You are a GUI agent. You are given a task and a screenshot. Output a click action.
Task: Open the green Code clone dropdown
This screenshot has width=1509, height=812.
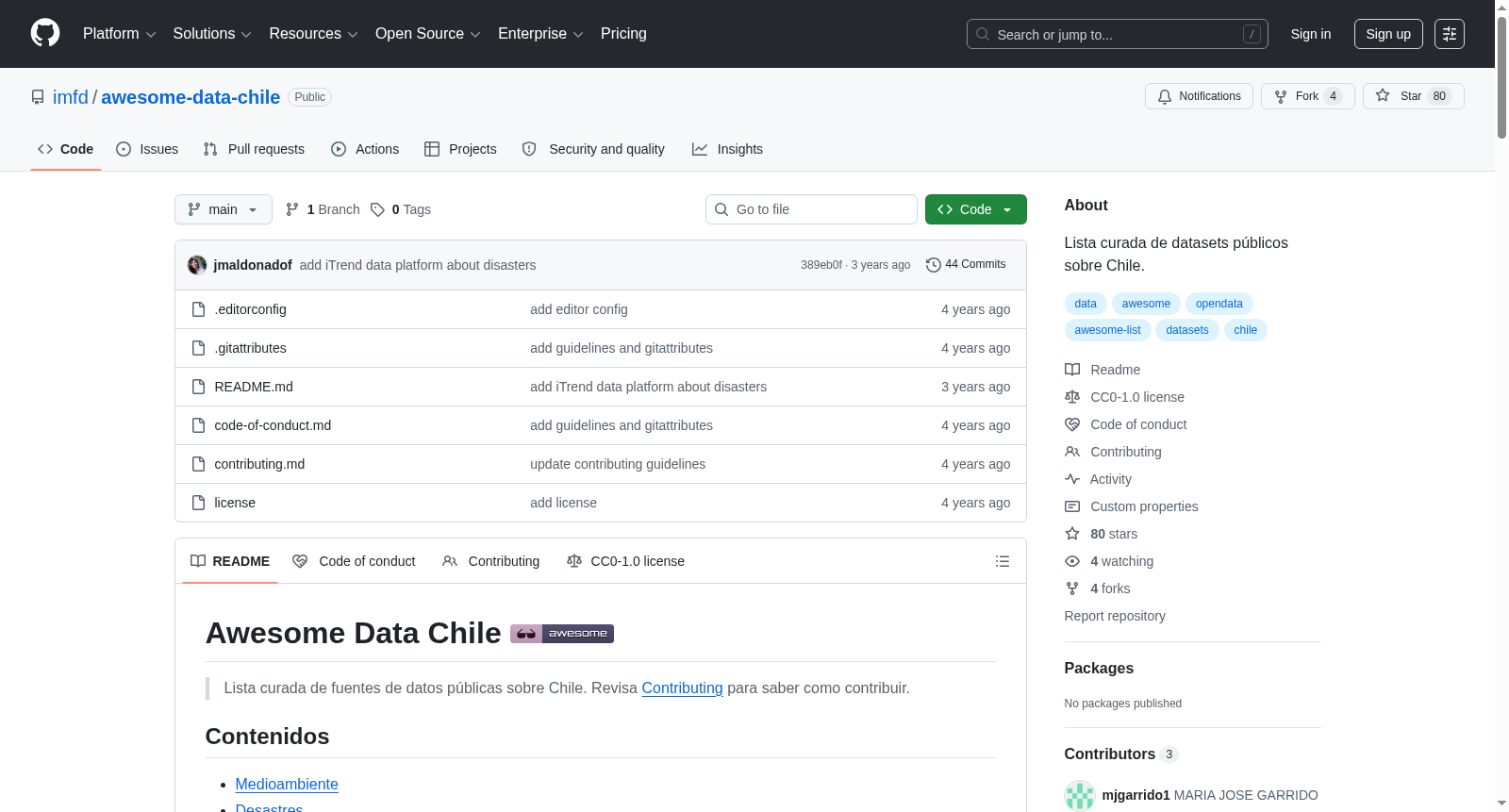coord(975,209)
